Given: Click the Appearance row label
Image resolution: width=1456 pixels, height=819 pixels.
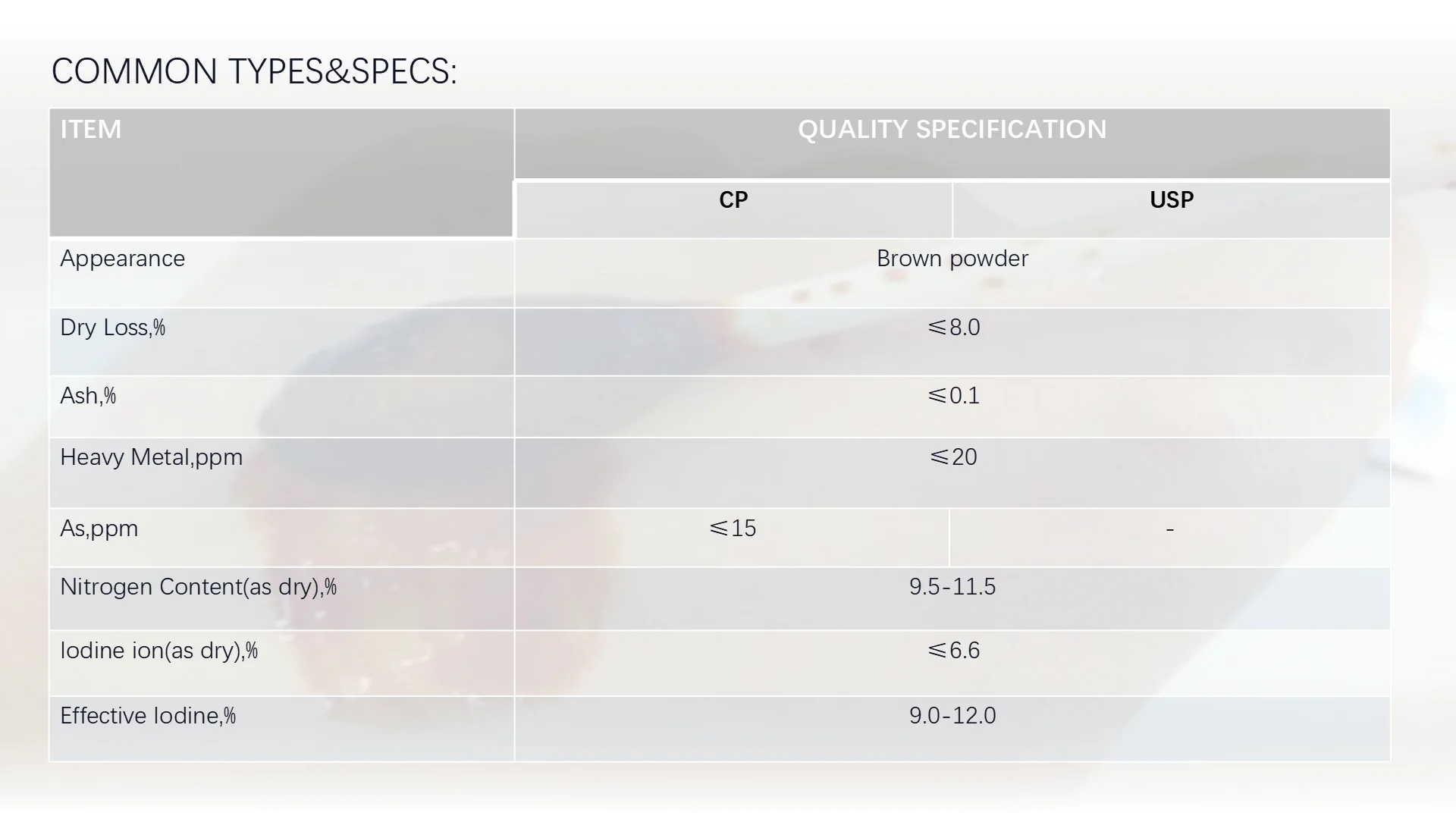Looking at the screenshot, I should tap(122, 259).
